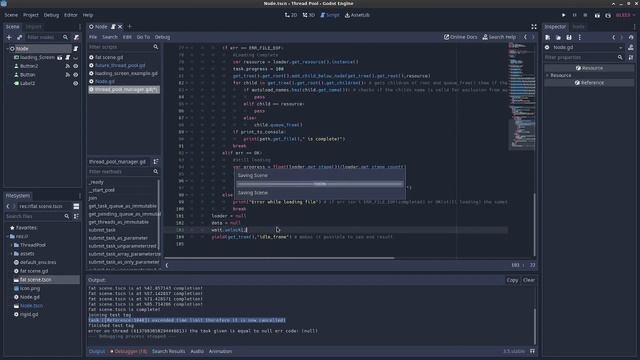
Task: Stop the running scene
Action: [585, 15]
